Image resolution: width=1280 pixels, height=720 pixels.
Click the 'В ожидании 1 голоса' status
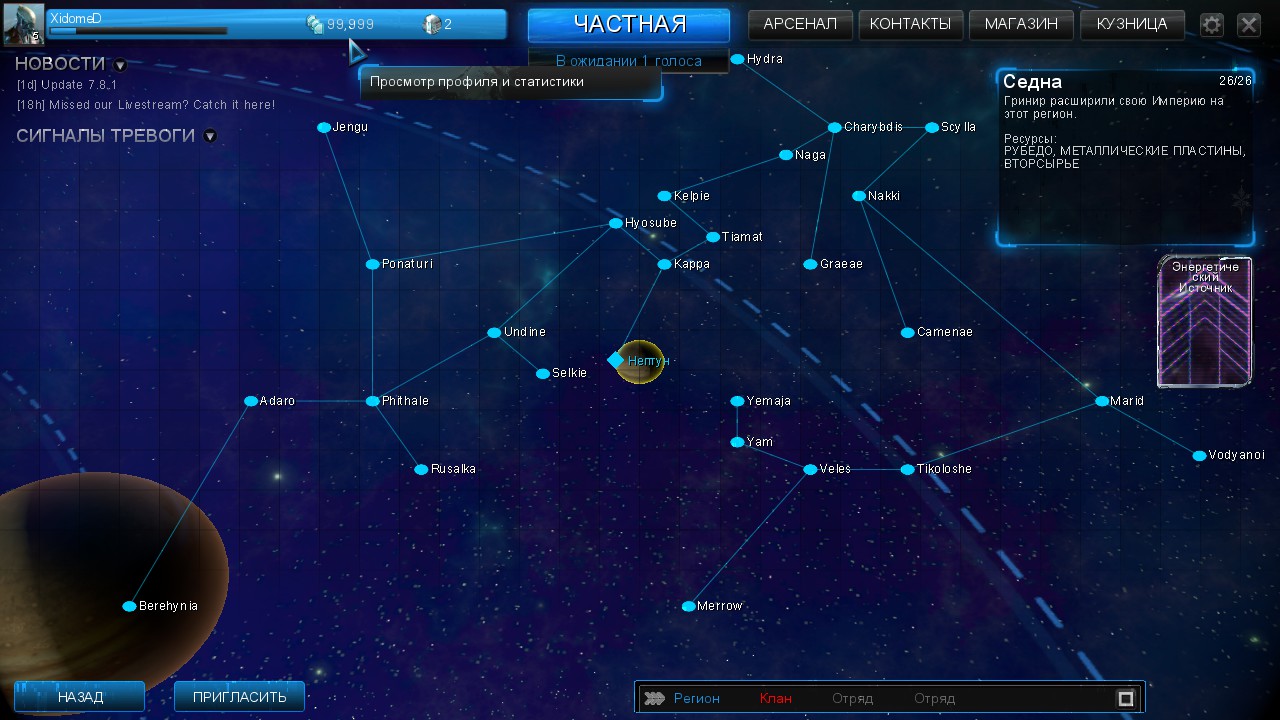click(x=629, y=61)
